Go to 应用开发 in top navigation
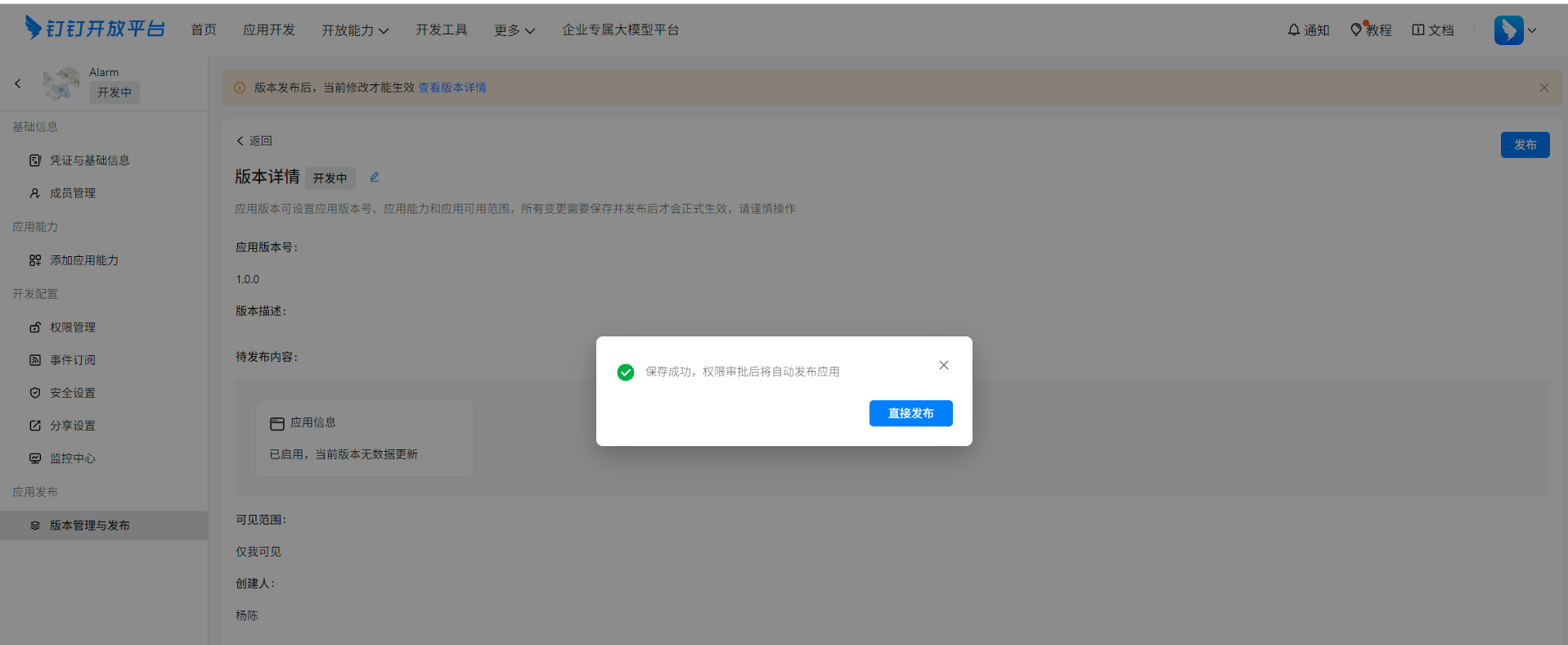The image size is (1568, 645). [268, 30]
